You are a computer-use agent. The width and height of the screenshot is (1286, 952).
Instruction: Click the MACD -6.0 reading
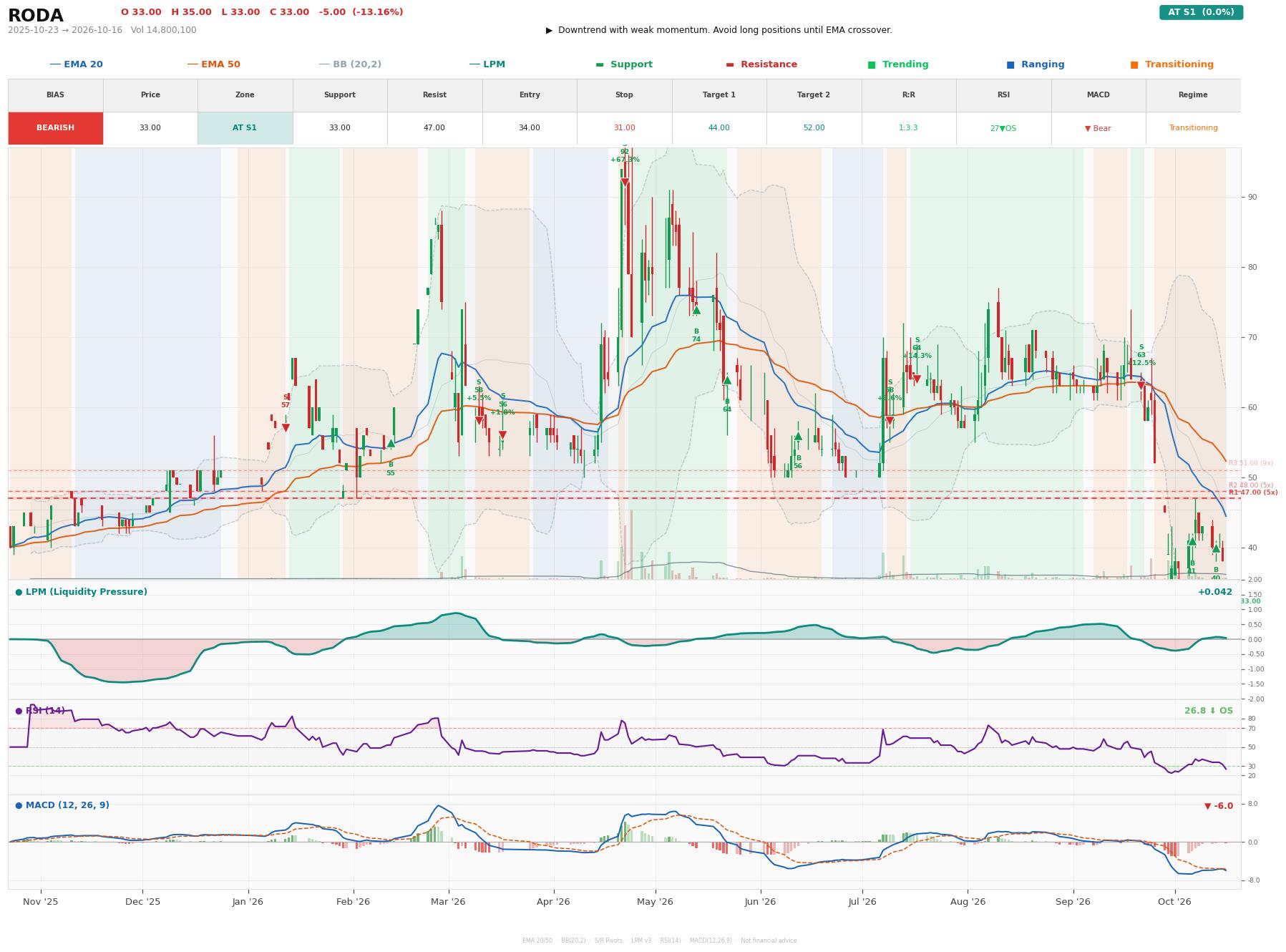point(1219,806)
